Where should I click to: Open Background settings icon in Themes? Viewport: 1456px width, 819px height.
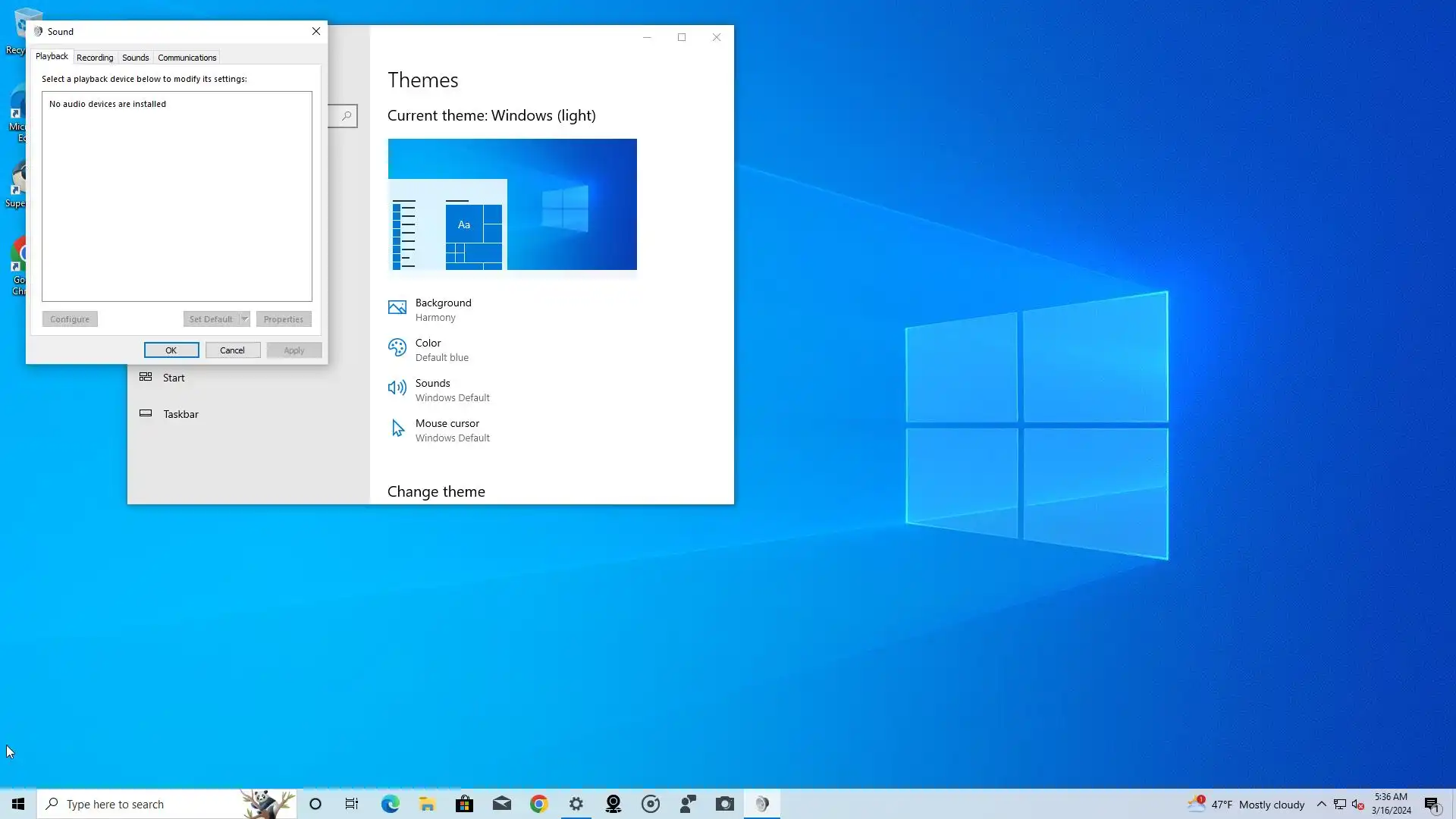point(397,307)
